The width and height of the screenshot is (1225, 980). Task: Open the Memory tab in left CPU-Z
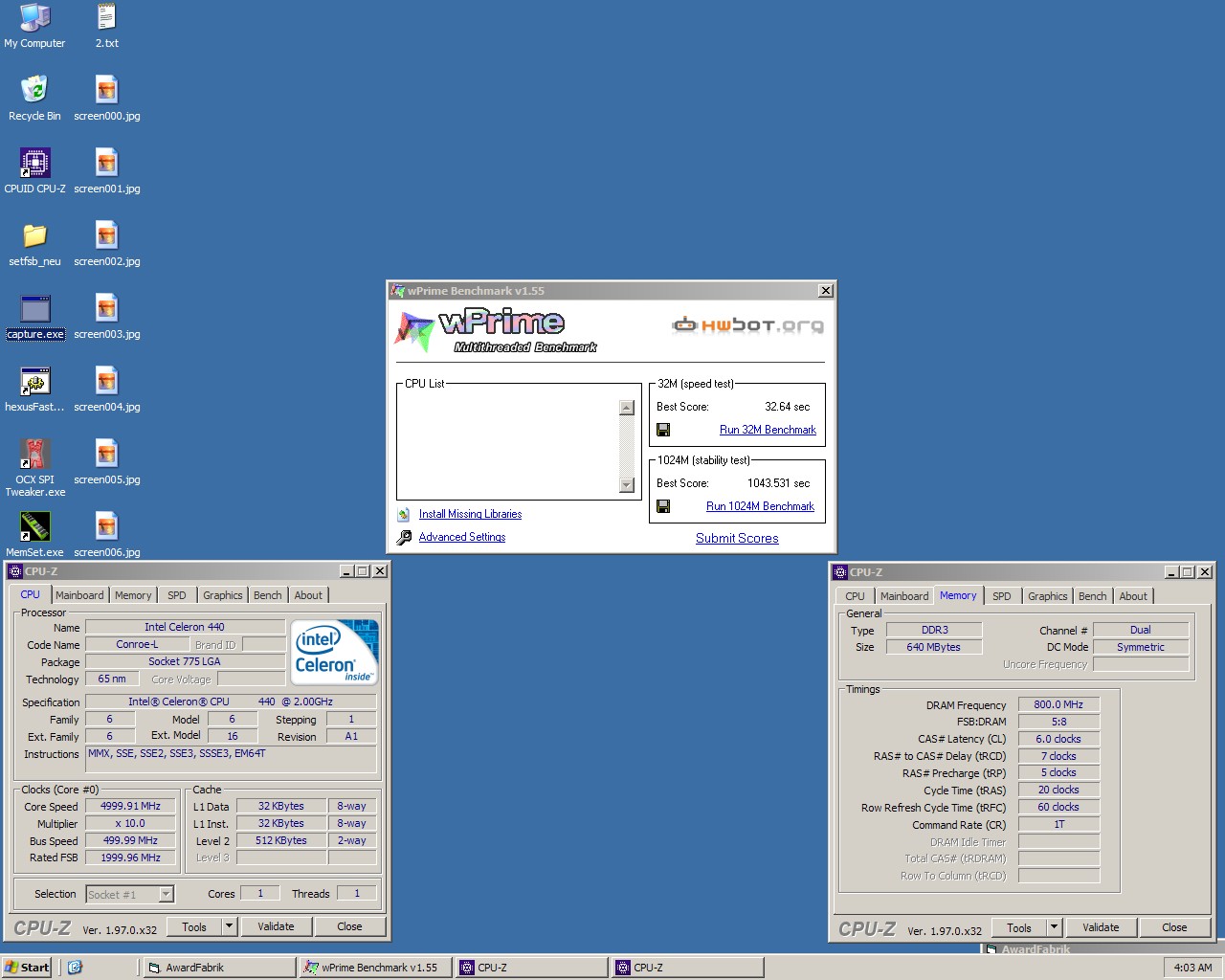click(133, 595)
